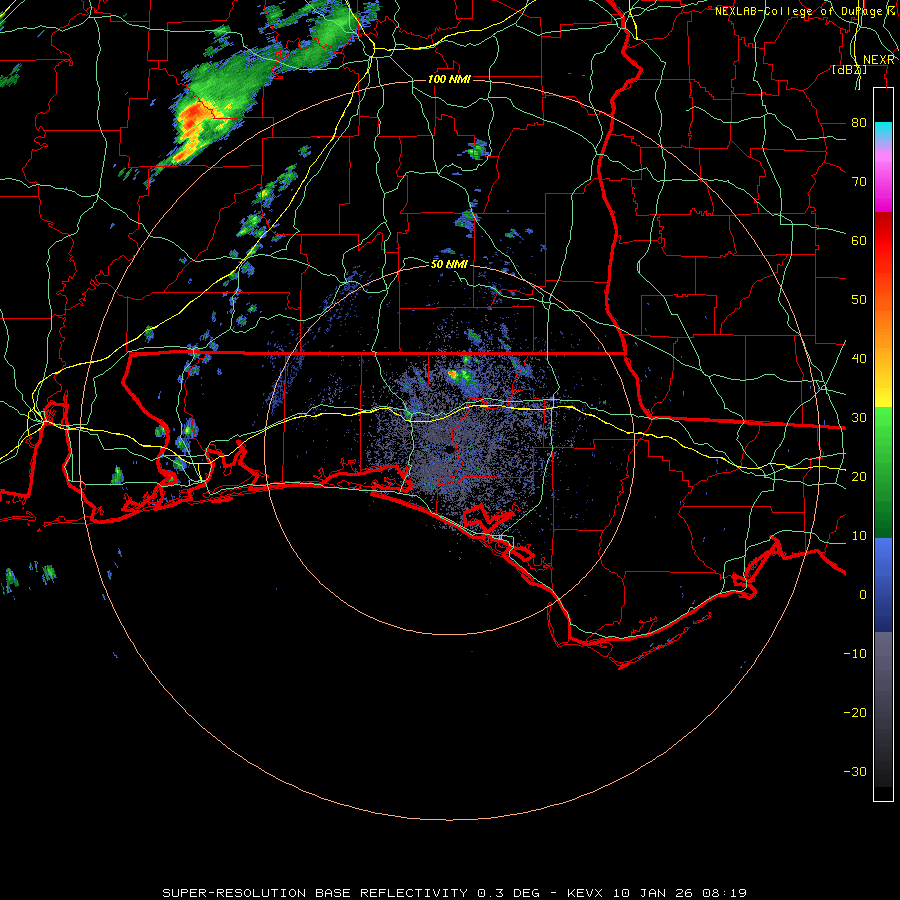Click the NEXLAB-College of DuPage watermark text
Viewport: 900px width, 900px height.
coord(805,11)
